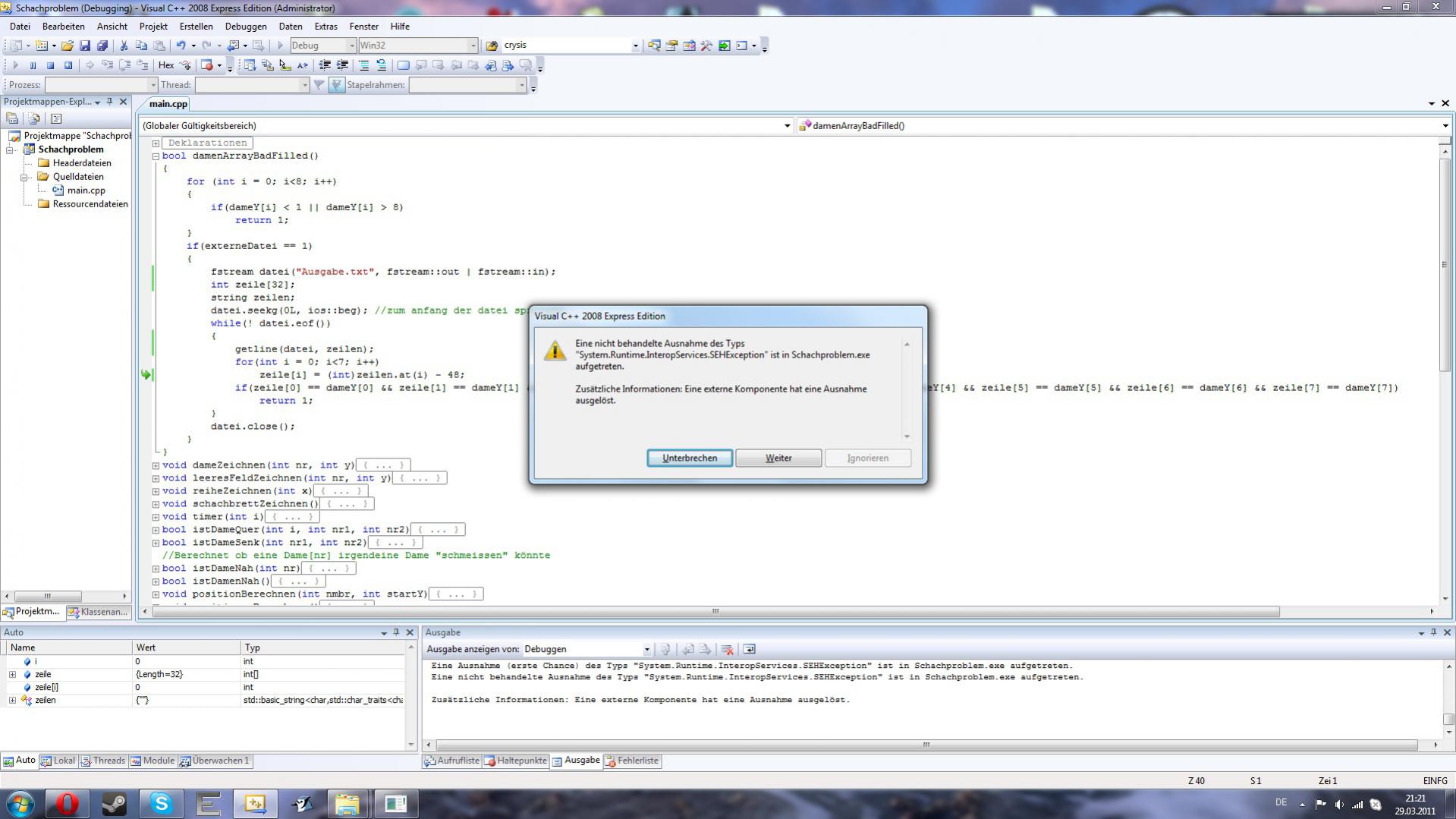Open the Solution Explorer toolbar icon
Screen dimensions: 1456x819
tap(654, 46)
